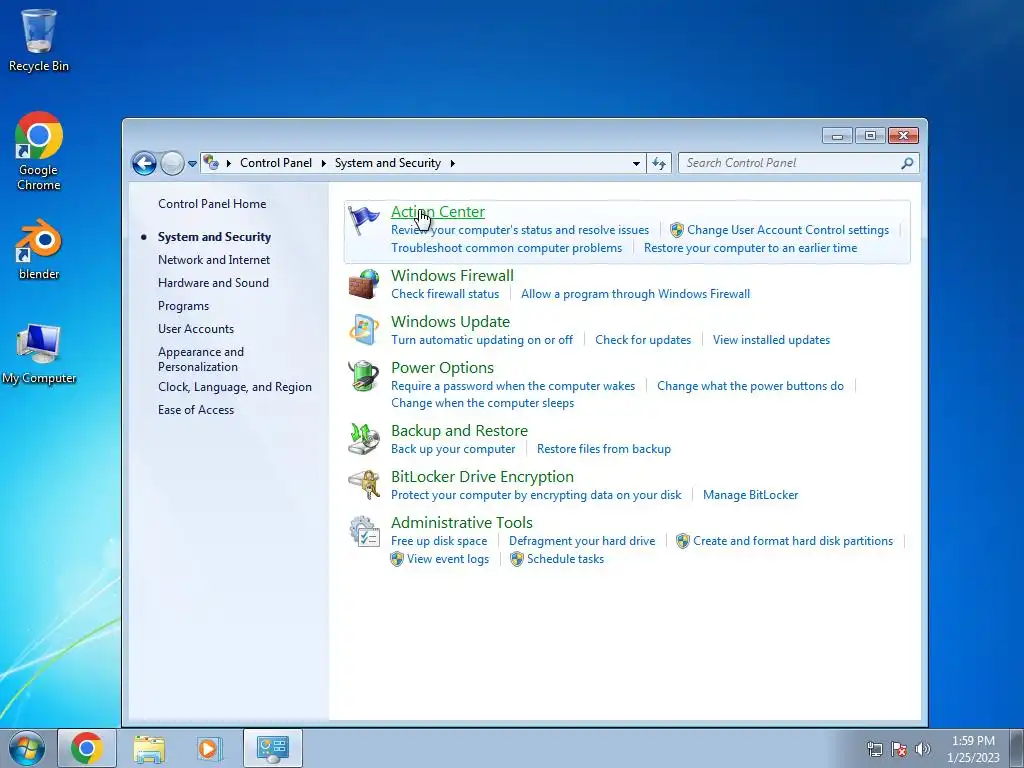Viewport: 1024px width, 768px height.
Task: Open the network tray icon
Action: coord(874,749)
